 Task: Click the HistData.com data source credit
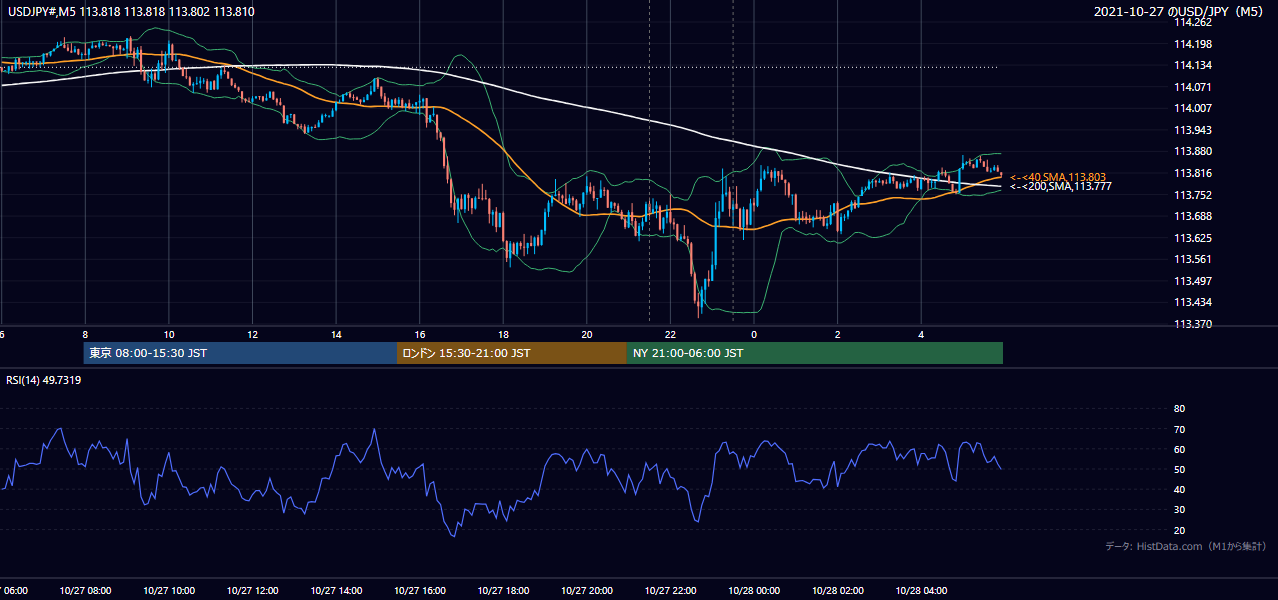tap(1186, 546)
